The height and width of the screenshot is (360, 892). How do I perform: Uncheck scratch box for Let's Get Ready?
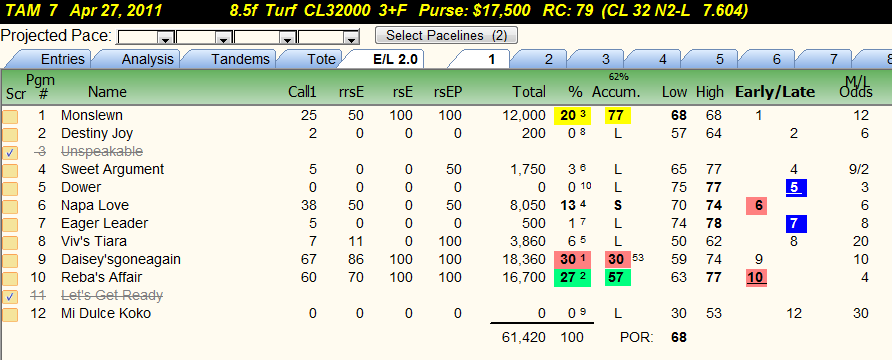[10, 297]
